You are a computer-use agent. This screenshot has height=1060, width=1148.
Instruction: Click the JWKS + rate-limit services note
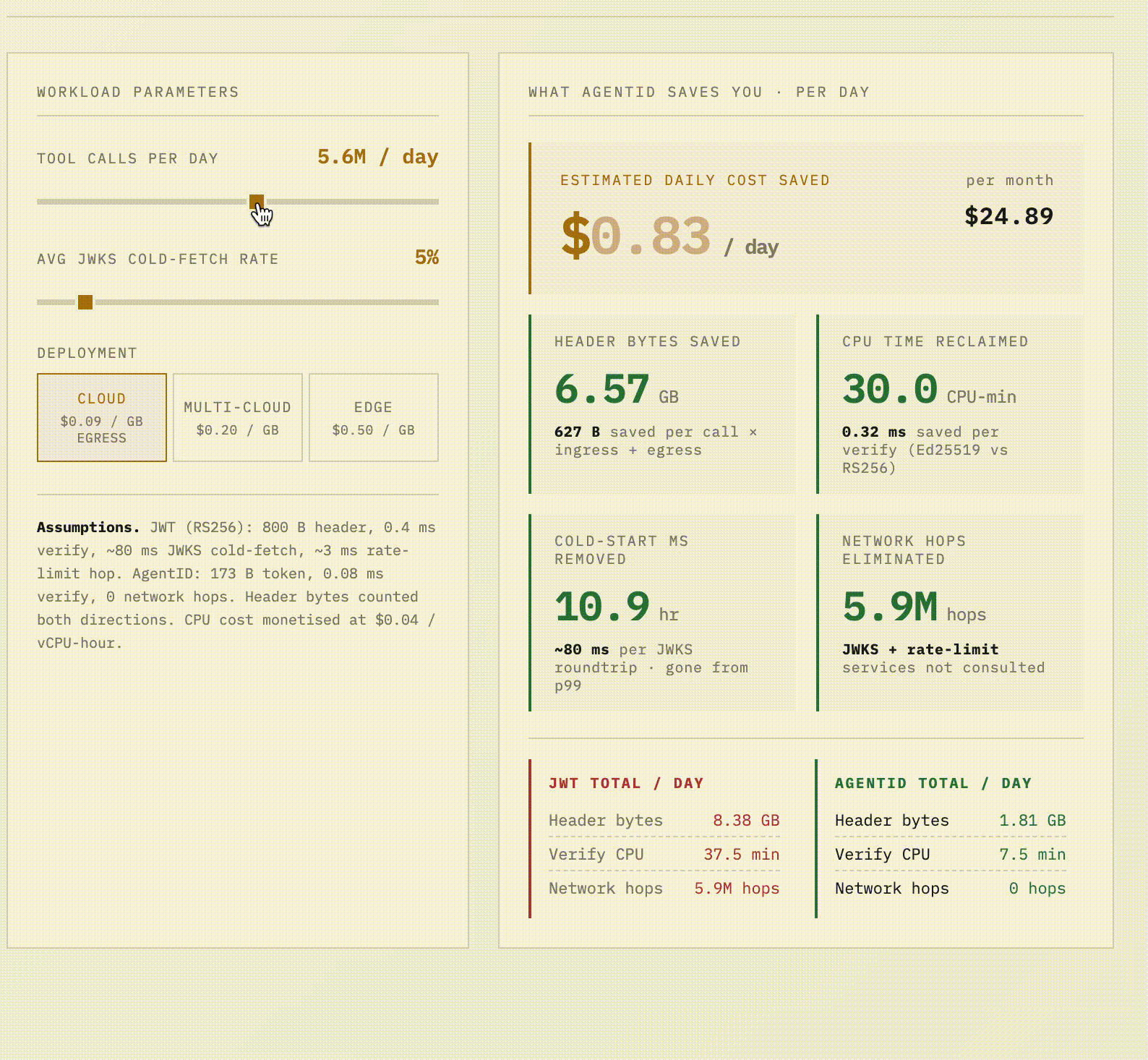943,659
